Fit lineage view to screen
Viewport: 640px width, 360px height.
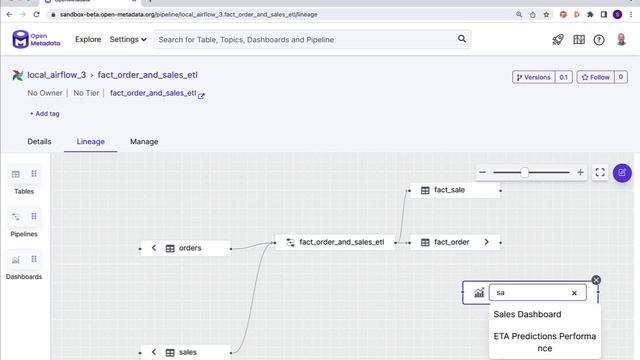600,172
